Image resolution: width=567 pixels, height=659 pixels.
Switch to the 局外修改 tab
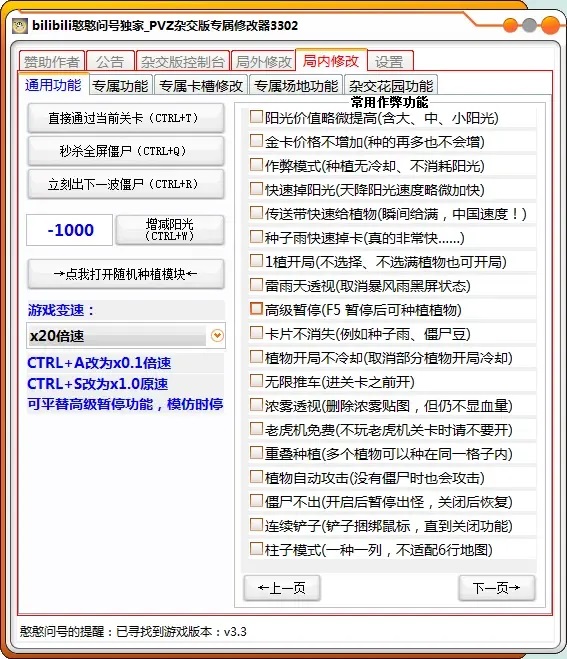[264, 61]
